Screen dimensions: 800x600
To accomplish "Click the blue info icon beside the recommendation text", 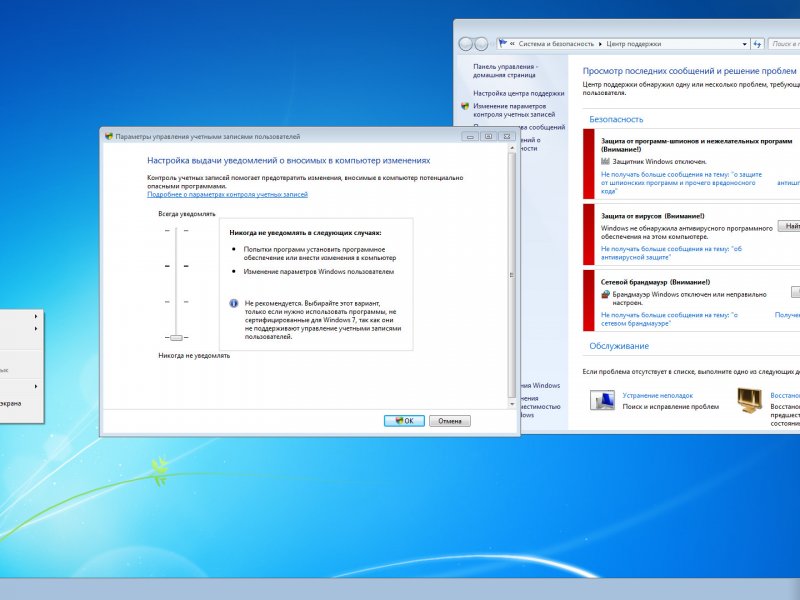I will click(234, 303).
